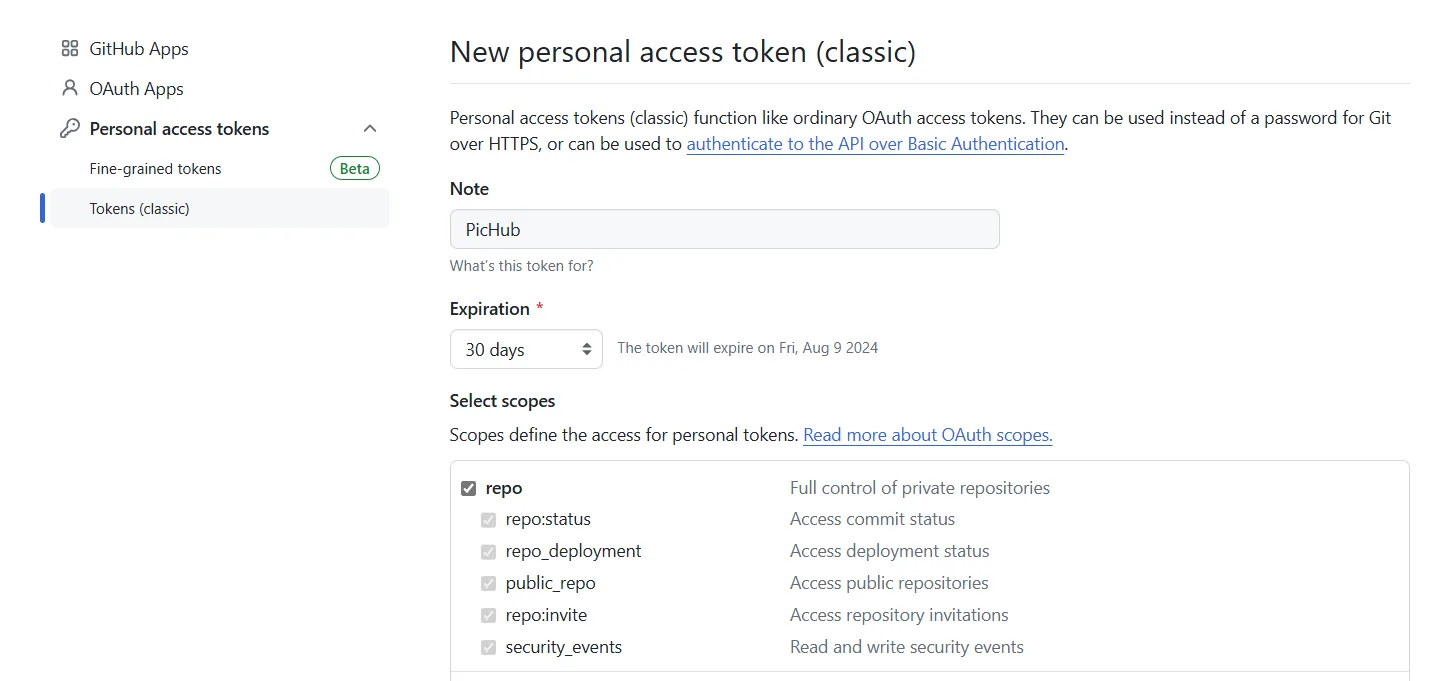
Task: Toggle the public_repo checkbox
Action: 488,584
